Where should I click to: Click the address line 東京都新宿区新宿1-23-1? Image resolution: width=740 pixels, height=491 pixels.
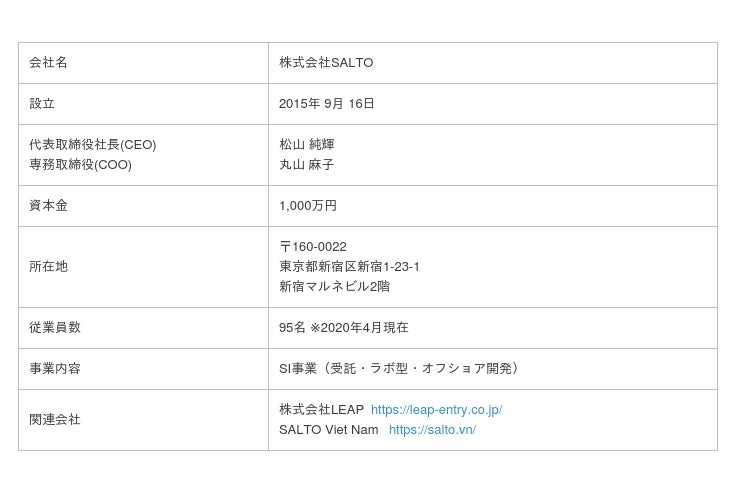(349, 267)
